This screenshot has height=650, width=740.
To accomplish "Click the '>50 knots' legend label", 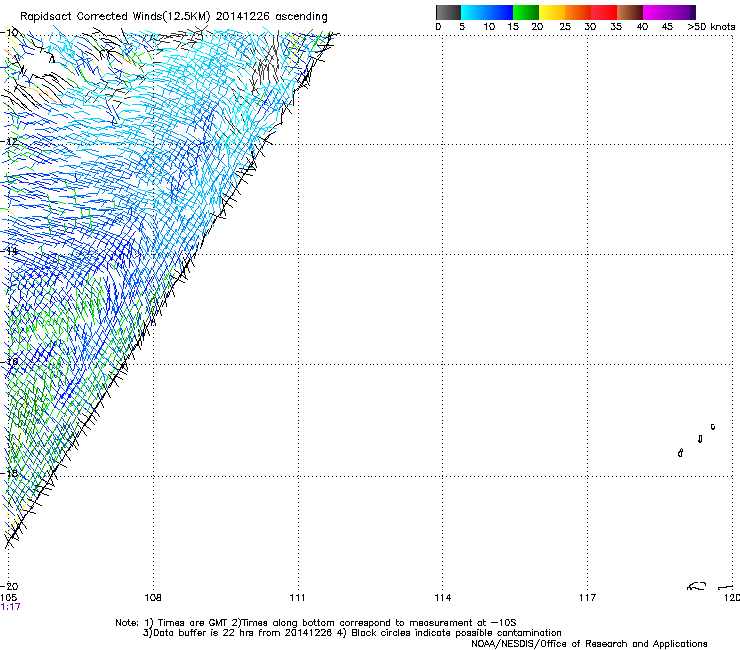I will [711, 27].
